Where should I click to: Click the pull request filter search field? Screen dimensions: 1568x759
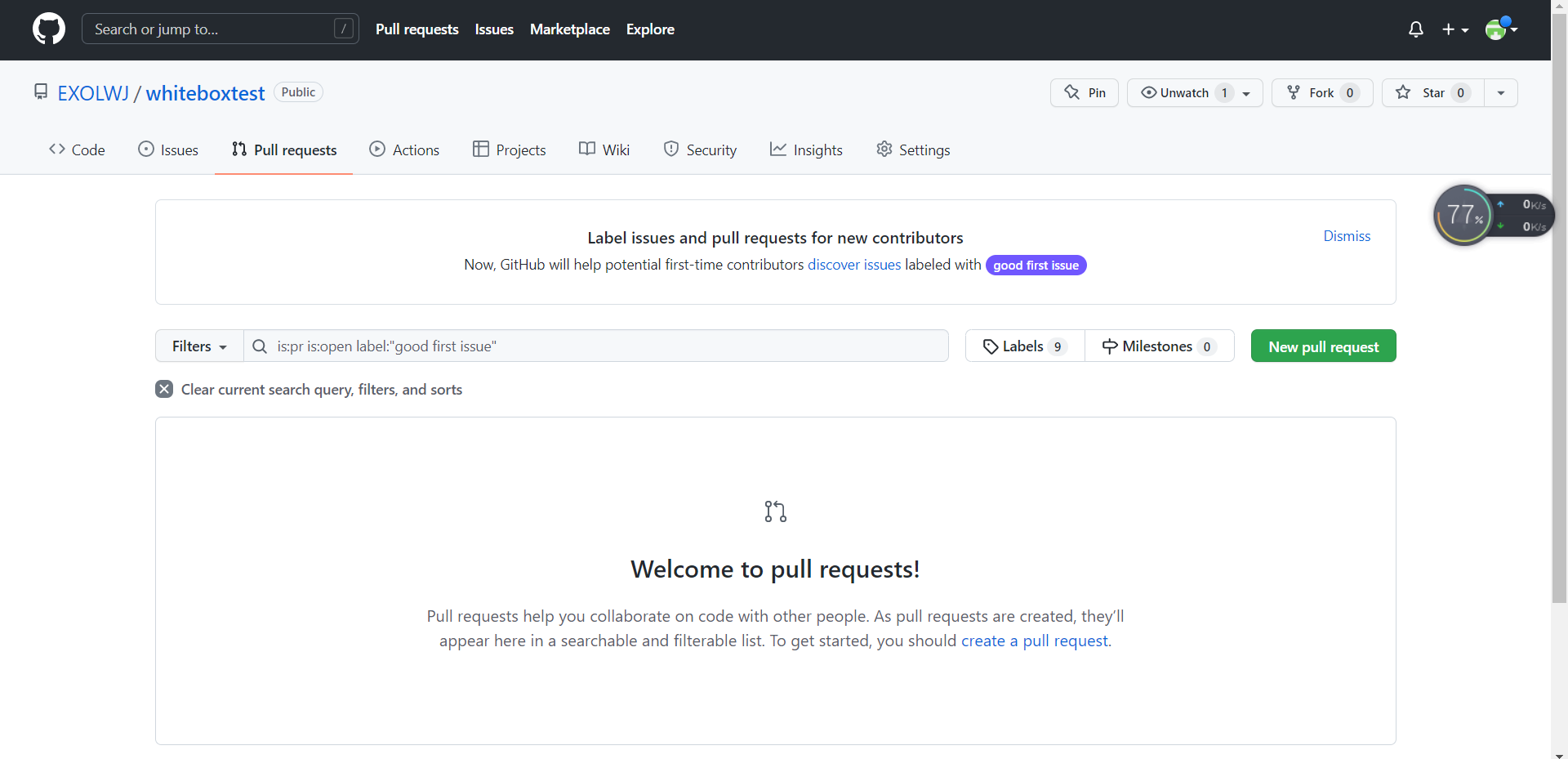coord(596,346)
